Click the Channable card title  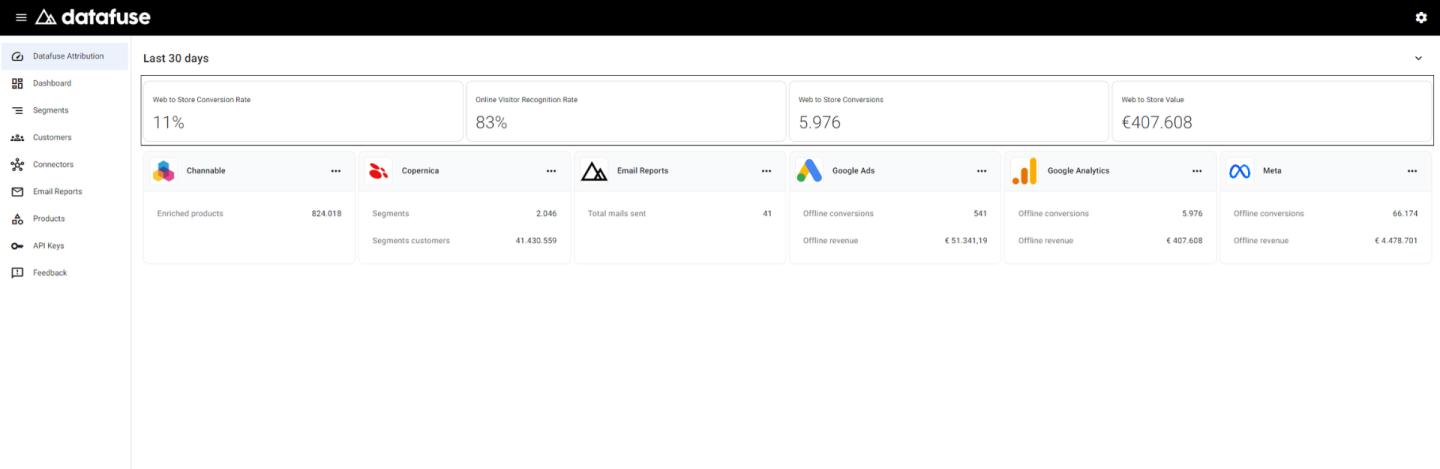pyautogui.click(x=206, y=171)
